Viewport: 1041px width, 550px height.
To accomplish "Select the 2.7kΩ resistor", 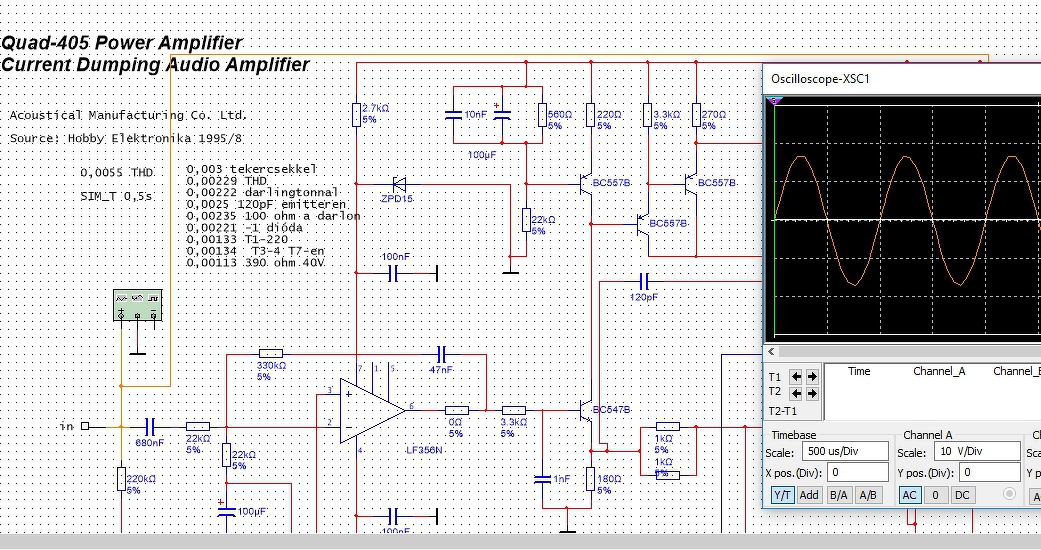I will pos(357,114).
